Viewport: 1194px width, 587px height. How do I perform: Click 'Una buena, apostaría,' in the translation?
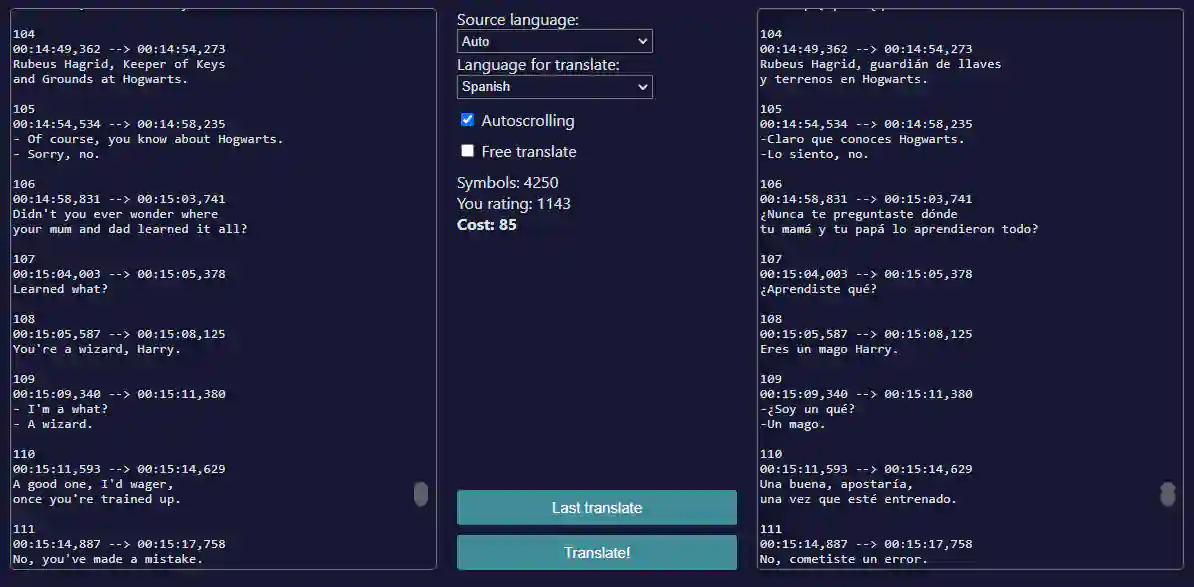837,484
